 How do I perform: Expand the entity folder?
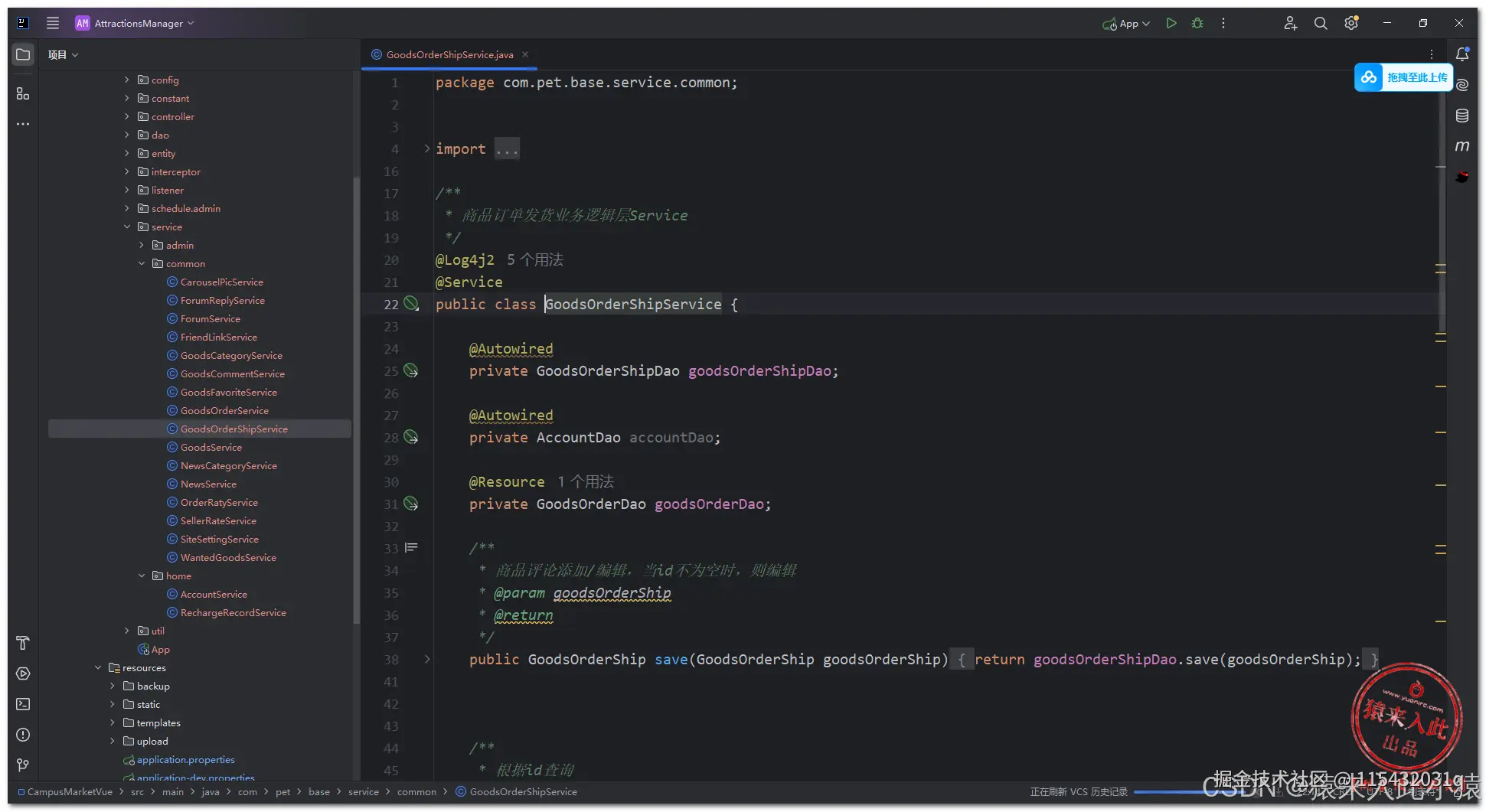tap(127, 153)
